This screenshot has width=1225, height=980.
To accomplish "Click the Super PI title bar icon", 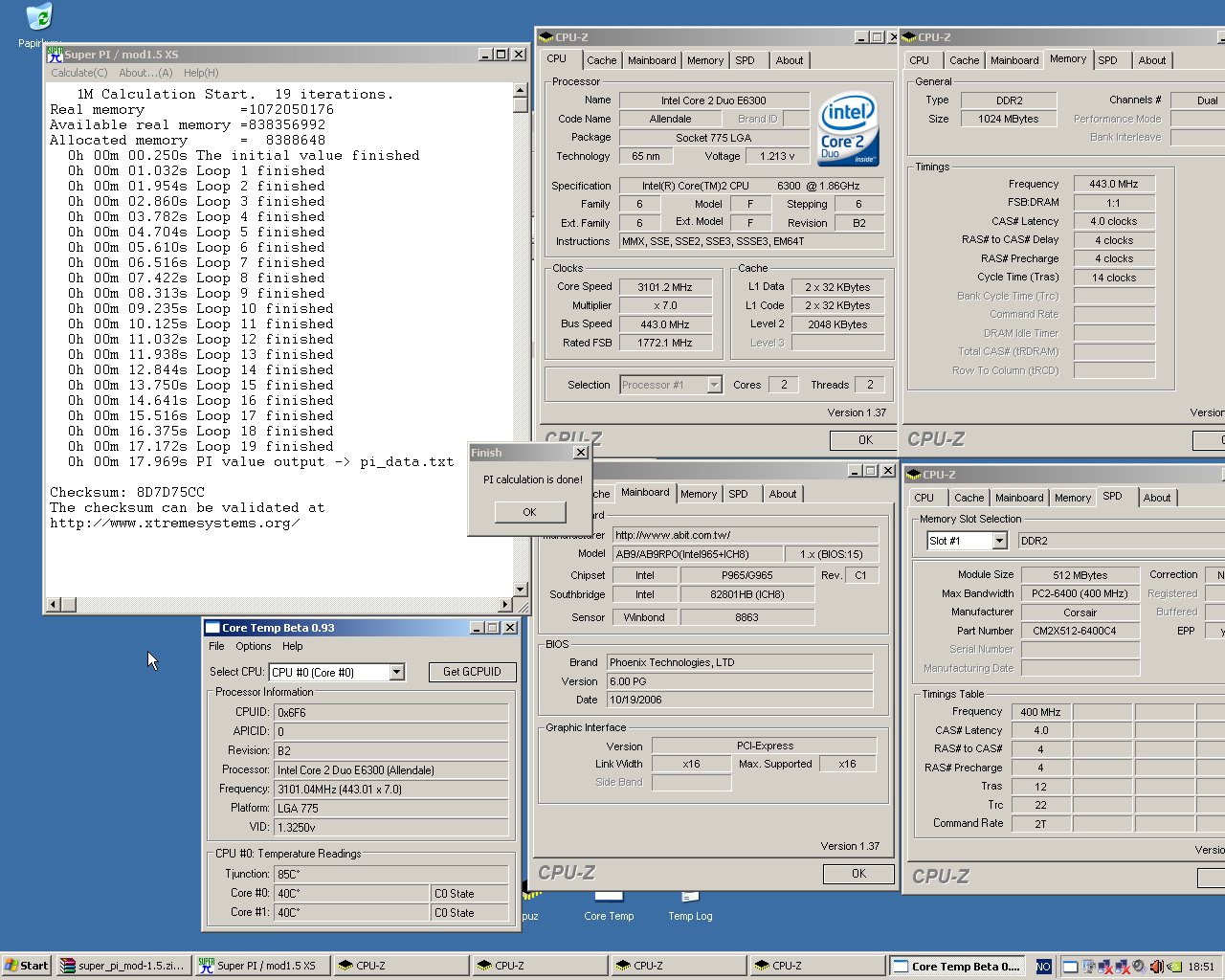I will [x=56, y=55].
